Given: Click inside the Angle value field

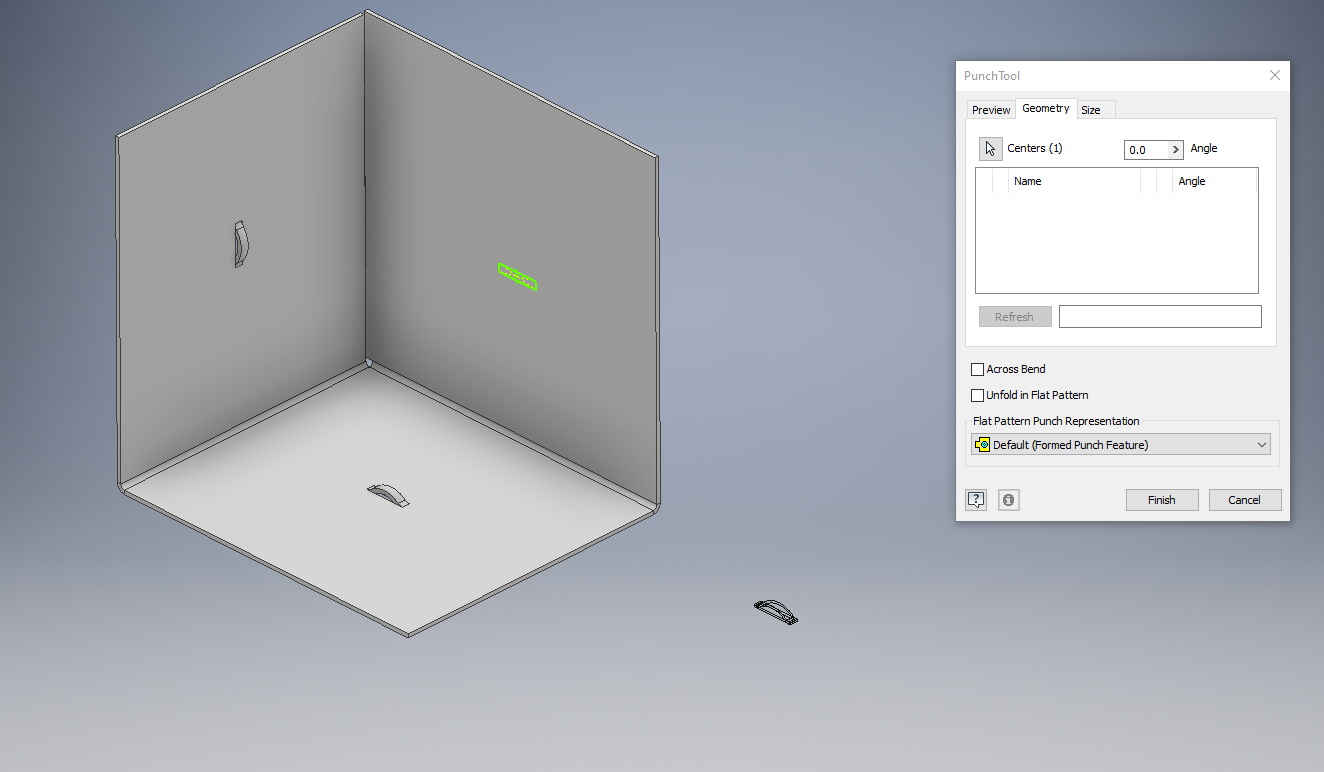Looking at the screenshot, I should (x=1145, y=149).
